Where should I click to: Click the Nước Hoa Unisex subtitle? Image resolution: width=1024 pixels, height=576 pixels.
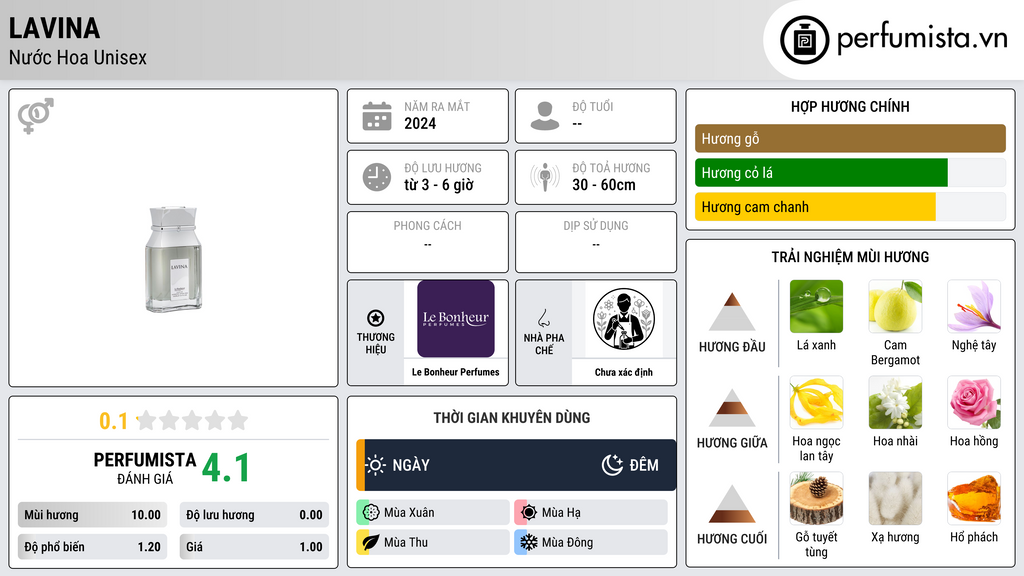tap(78, 57)
